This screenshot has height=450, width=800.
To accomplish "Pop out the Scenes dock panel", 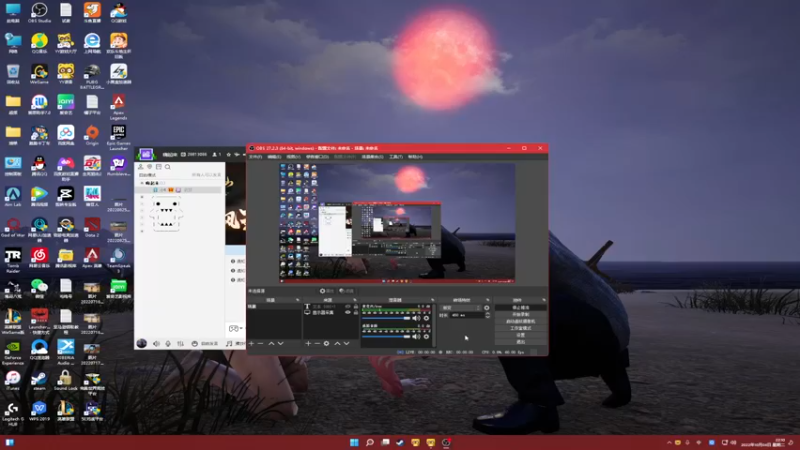I will click(x=297, y=300).
